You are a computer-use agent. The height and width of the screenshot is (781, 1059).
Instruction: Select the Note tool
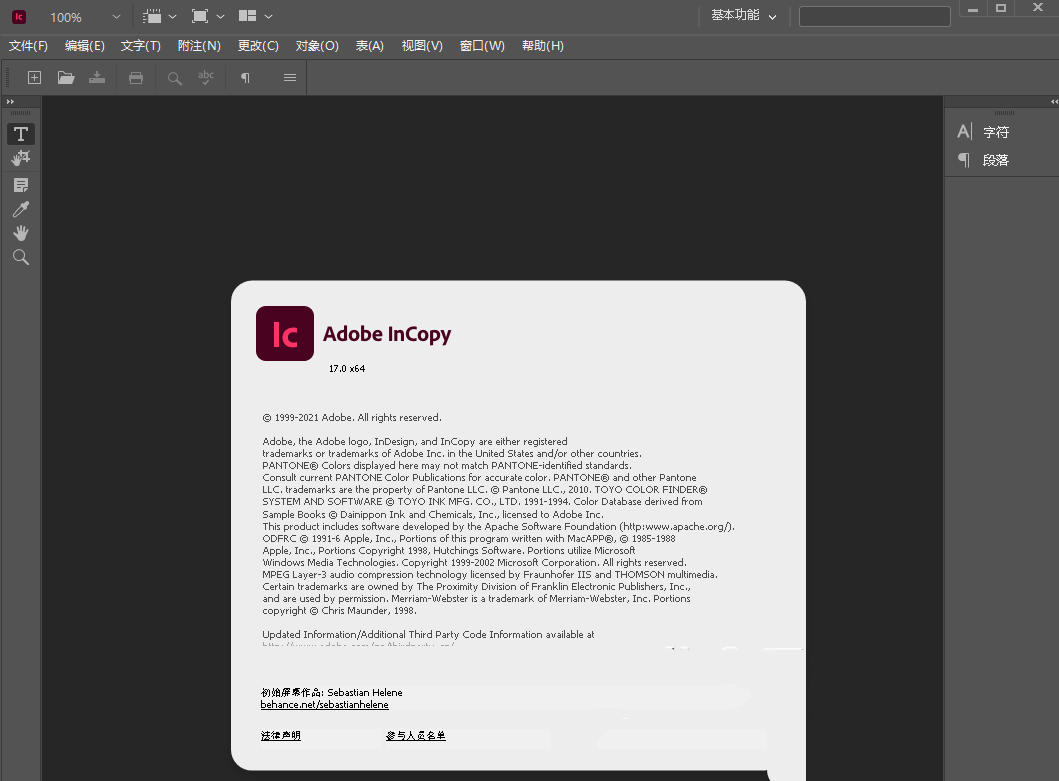click(21, 185)
